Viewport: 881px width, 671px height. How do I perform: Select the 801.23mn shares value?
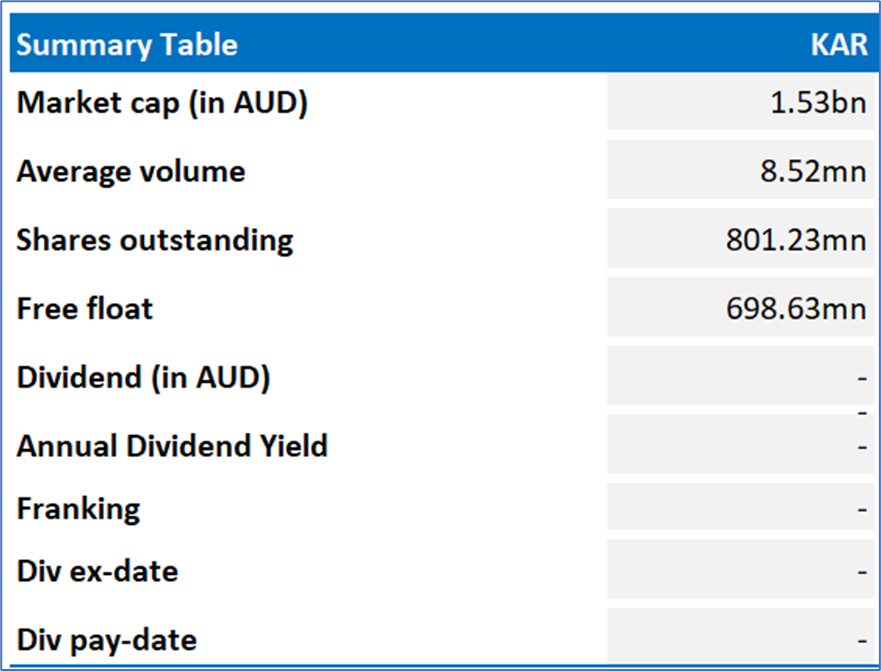pos(796,240)
